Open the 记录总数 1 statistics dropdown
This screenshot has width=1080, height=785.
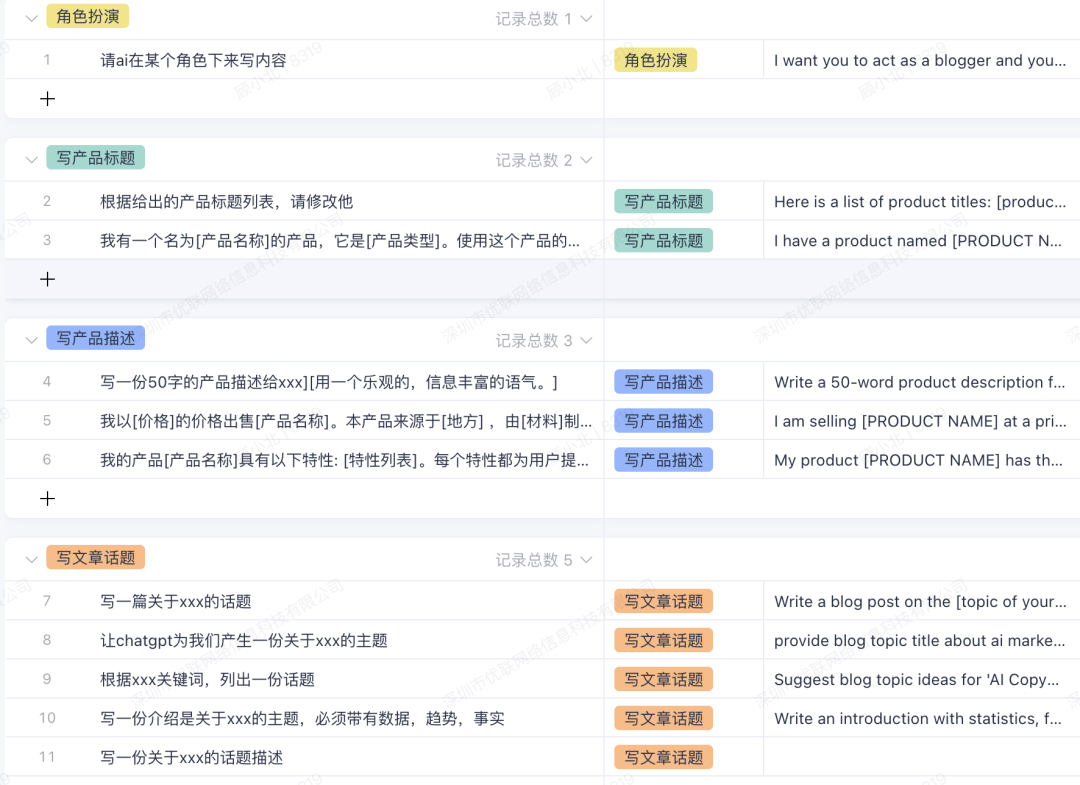click(544, 19)
